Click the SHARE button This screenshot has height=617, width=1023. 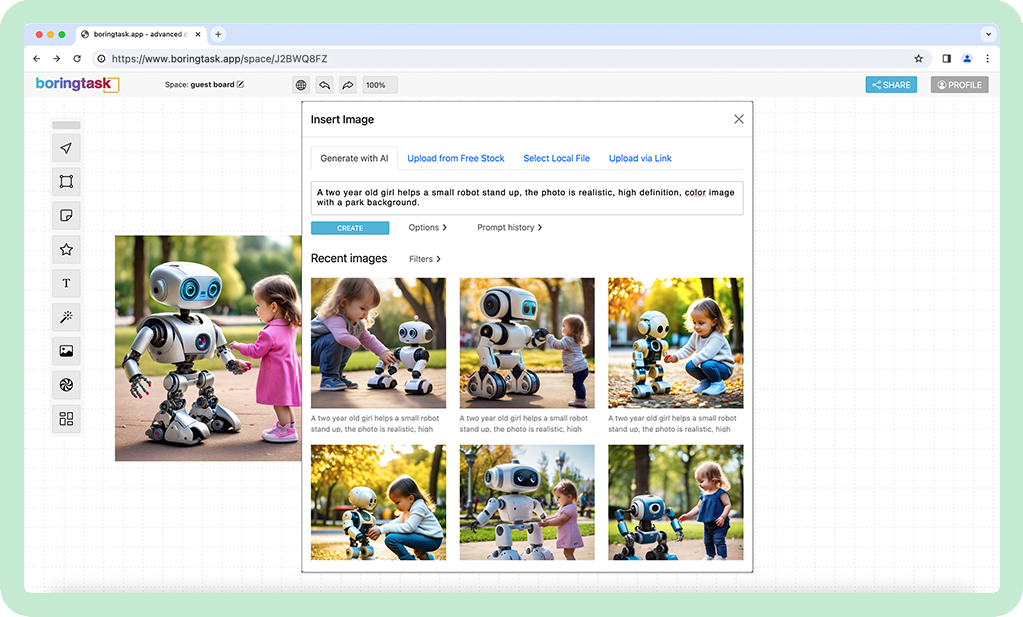point(890,85)
